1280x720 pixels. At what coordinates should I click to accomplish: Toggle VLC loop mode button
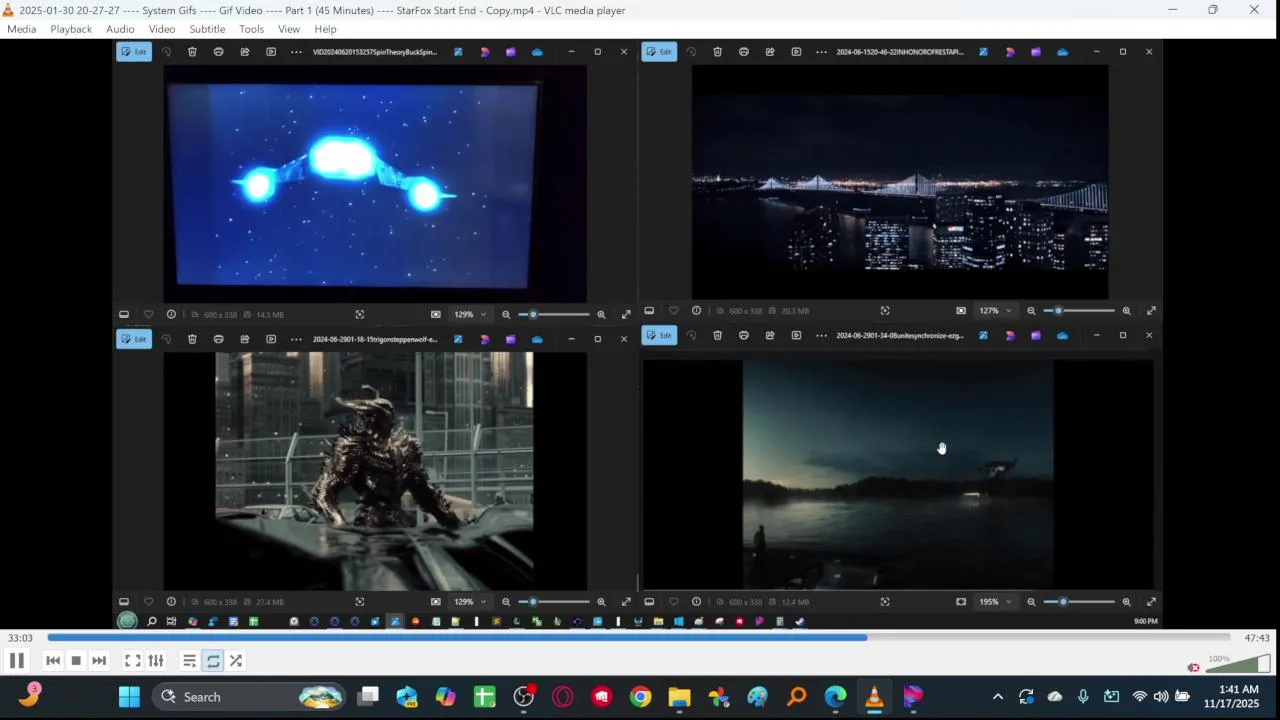[213, 661]
